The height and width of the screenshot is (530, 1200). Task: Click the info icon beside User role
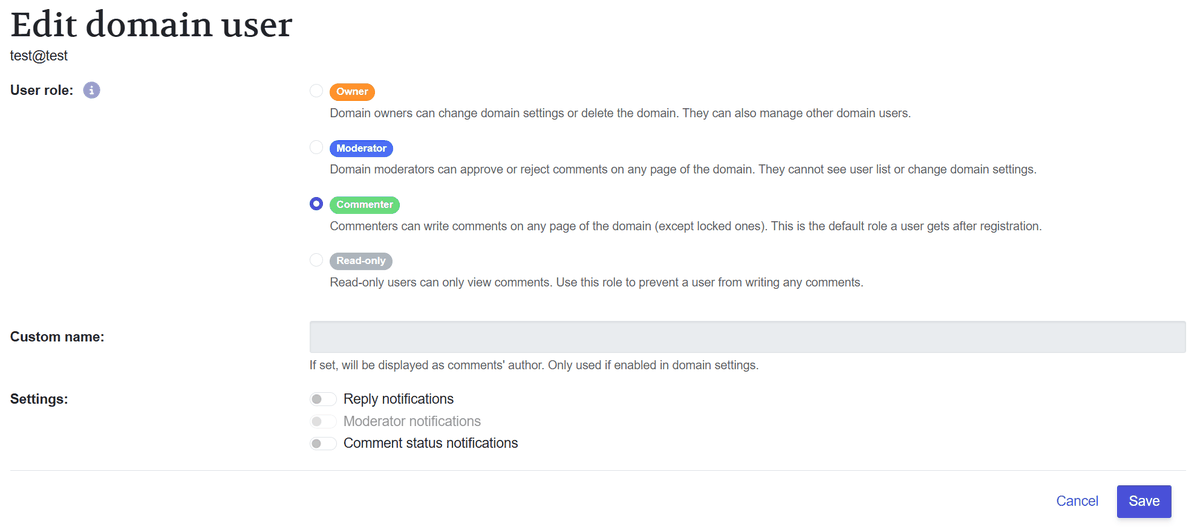pos(91,90)
